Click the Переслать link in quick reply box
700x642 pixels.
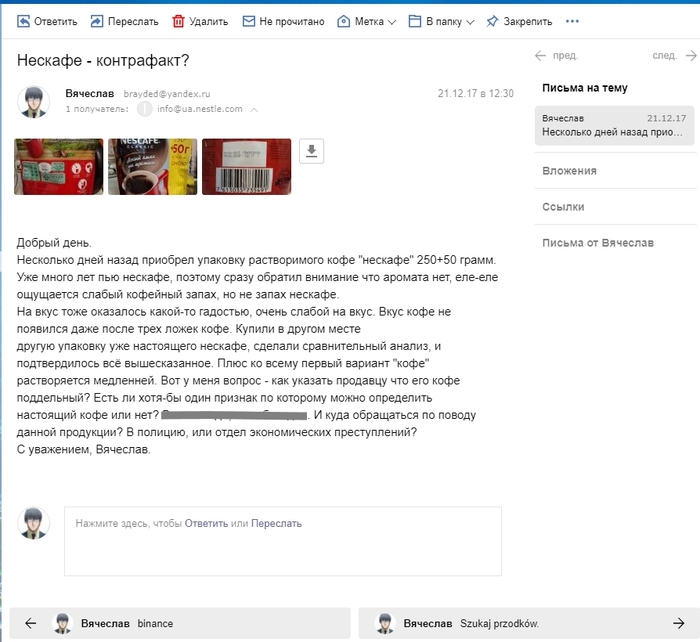click(276, 523)
